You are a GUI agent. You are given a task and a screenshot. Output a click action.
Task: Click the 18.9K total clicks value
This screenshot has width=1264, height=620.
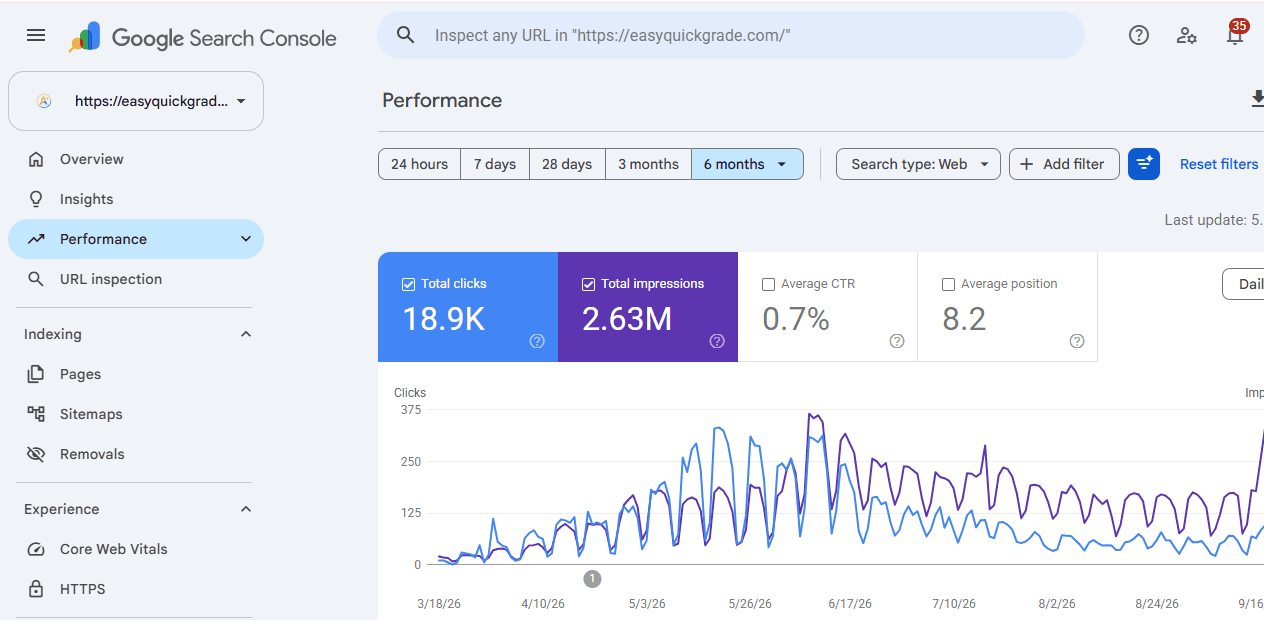(x=444, y=319)
